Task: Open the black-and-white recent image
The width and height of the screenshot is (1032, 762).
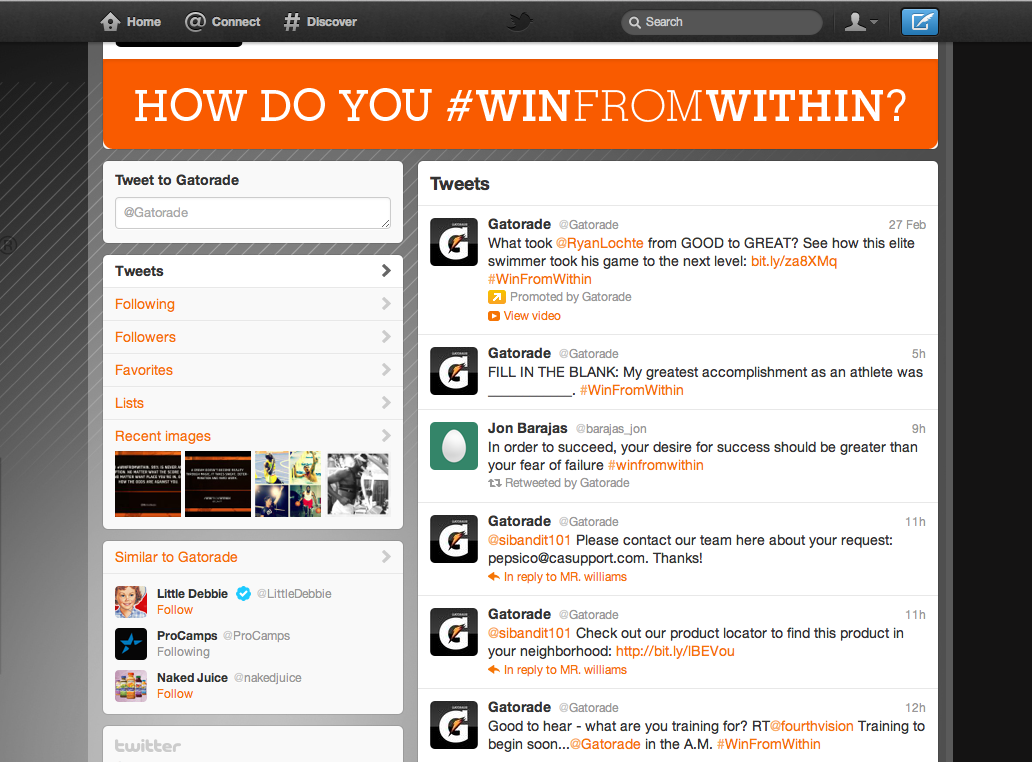Action: coord(358,484)
